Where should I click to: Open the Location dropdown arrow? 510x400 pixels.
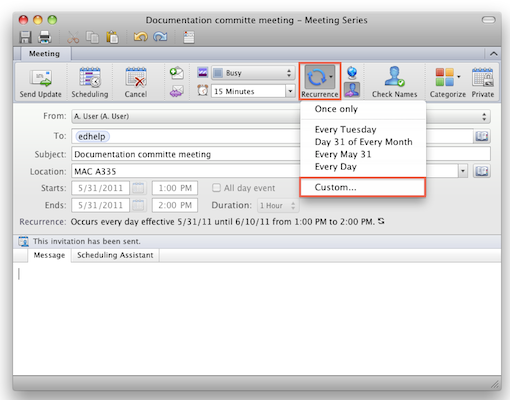463,171
